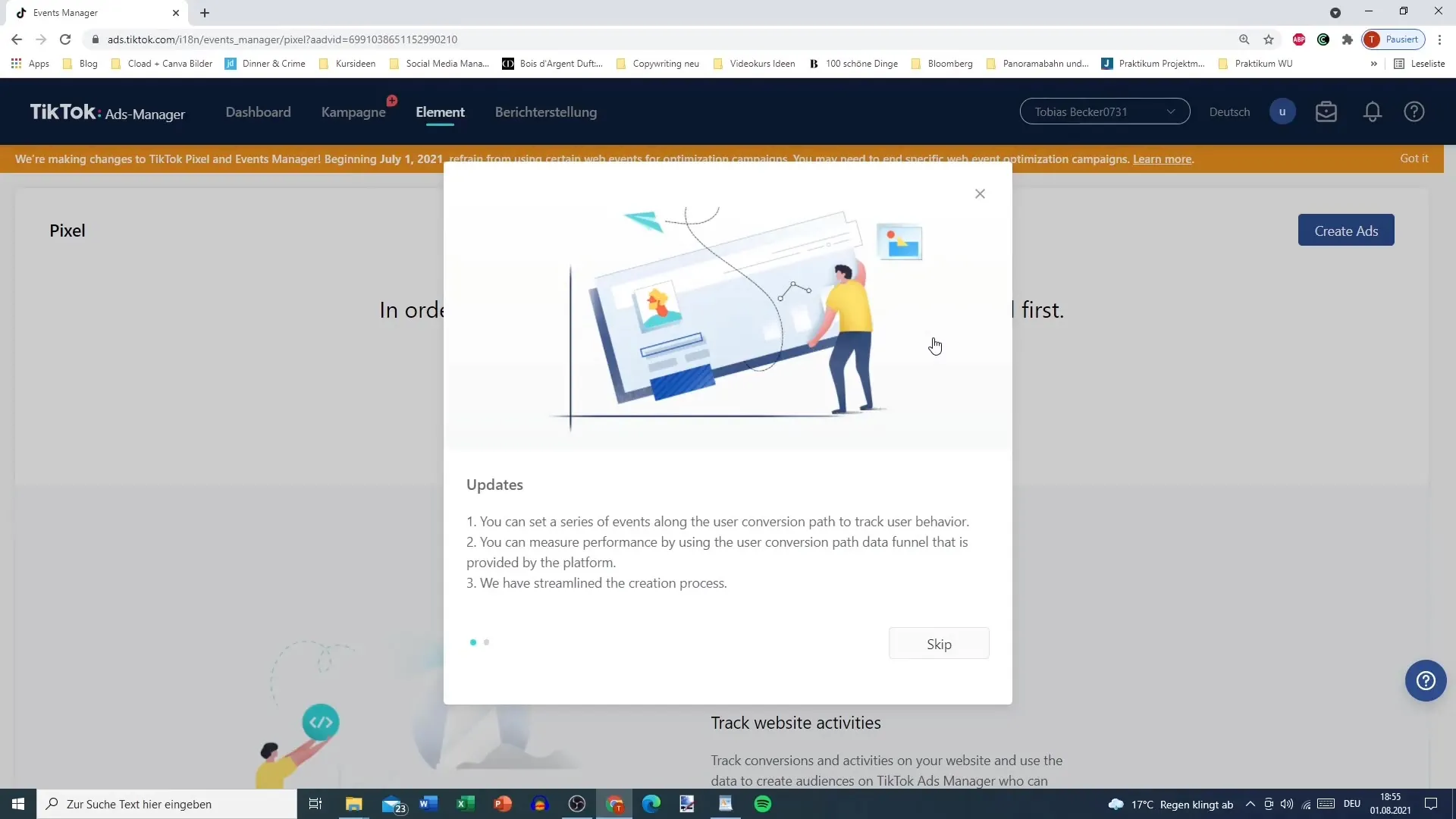Open notifications bell icon

(x=1373, y=111)
